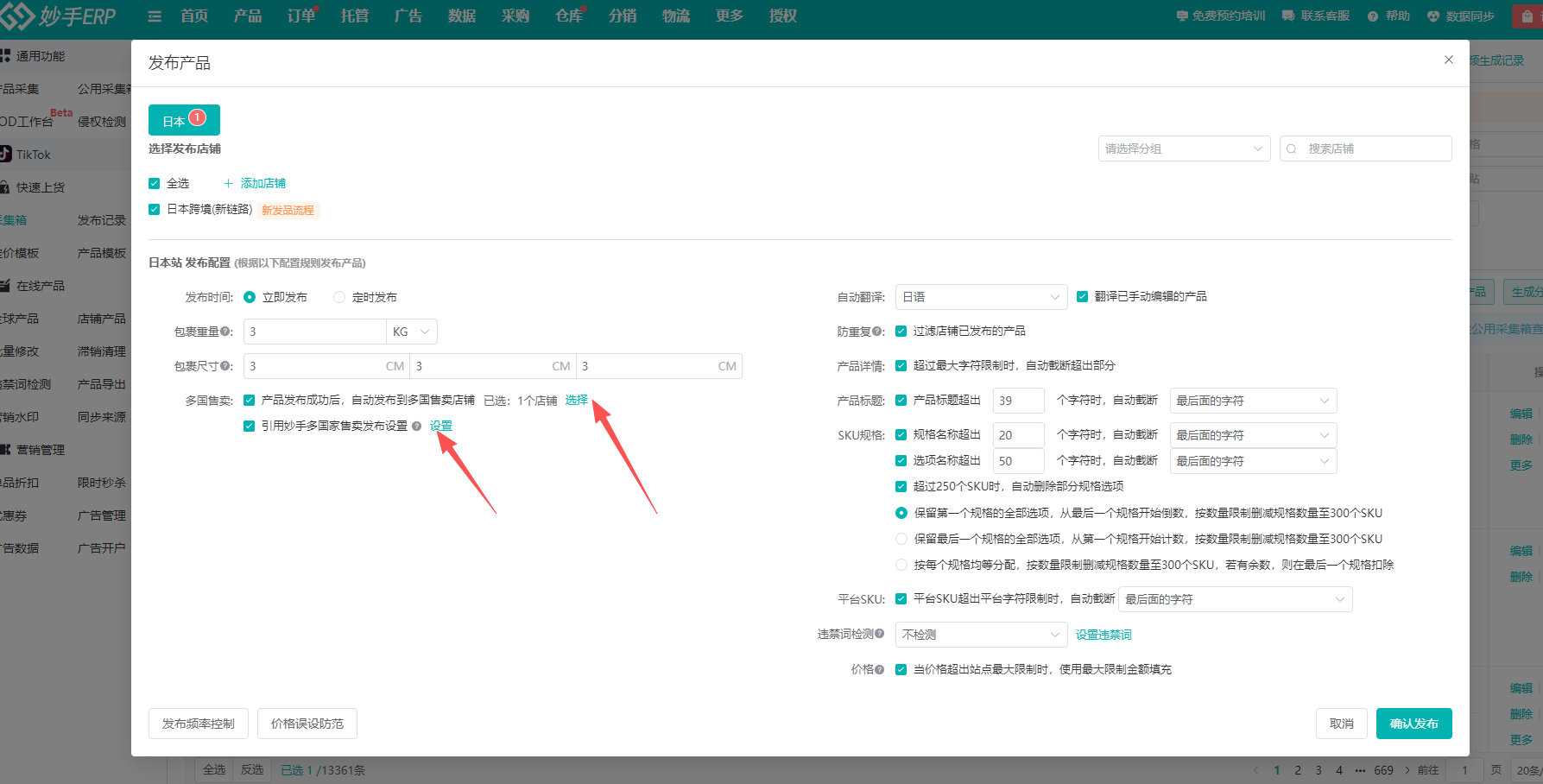Select 保留第一个规格的全部选项 radio option
The height and width of the screenshot is (784, 1543).
pos(901,513)
